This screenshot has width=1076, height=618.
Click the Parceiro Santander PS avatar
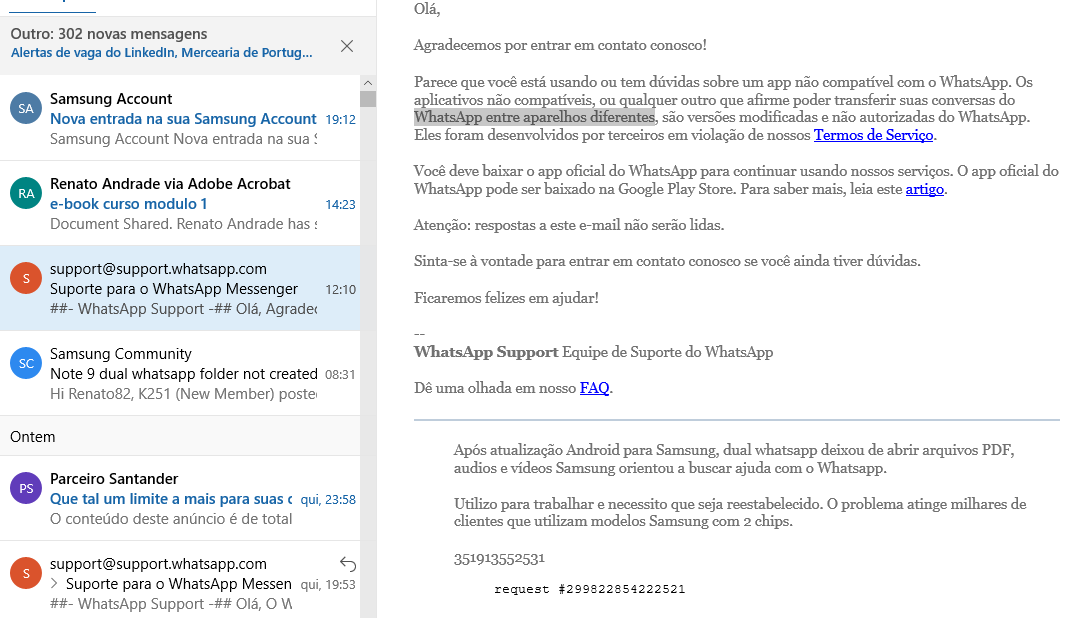(x=26, y=488)
